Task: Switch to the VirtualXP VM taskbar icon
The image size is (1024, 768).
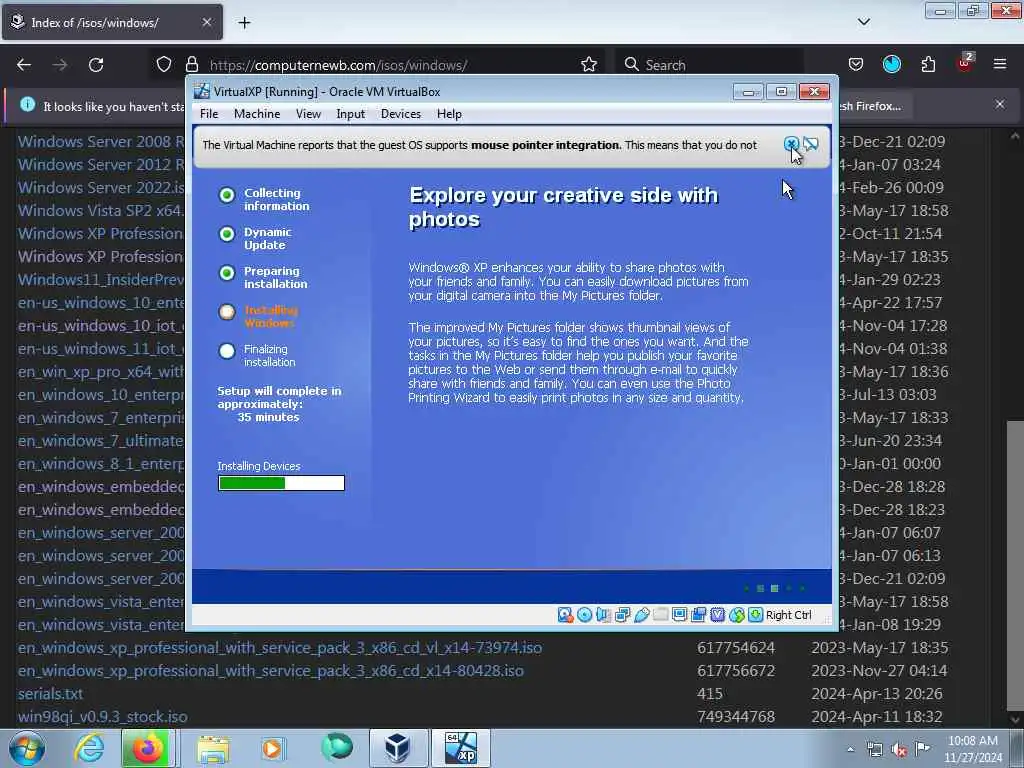Action: (x=460, y=748)
